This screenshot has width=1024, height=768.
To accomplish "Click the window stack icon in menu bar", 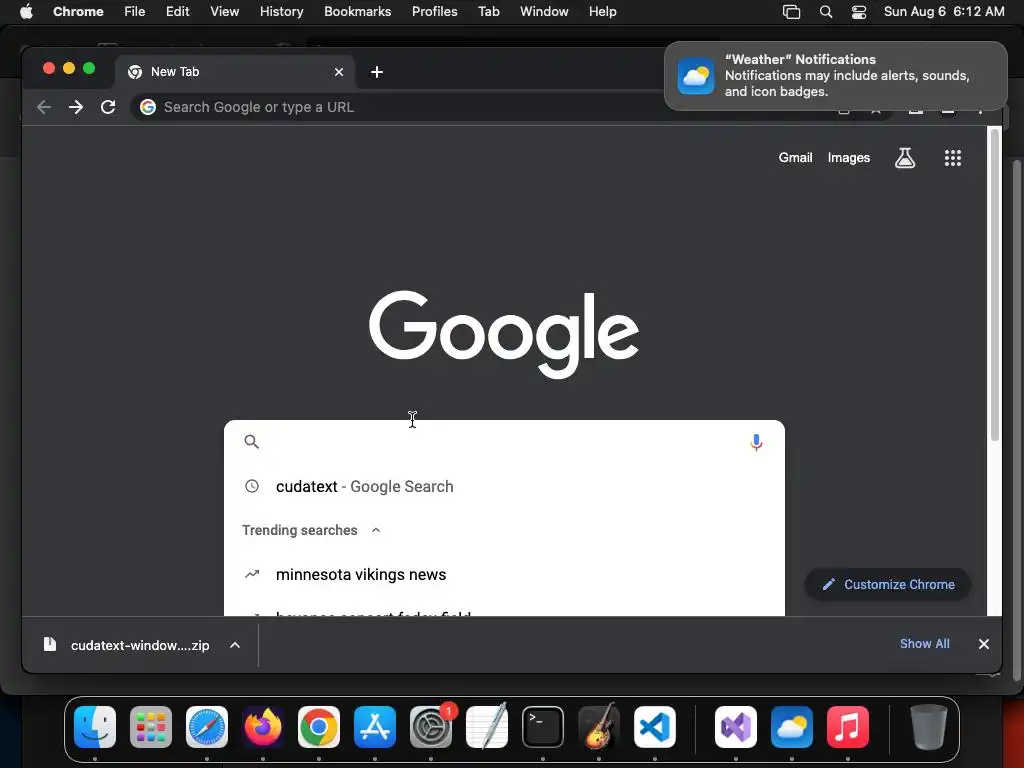I will point(792,12).
